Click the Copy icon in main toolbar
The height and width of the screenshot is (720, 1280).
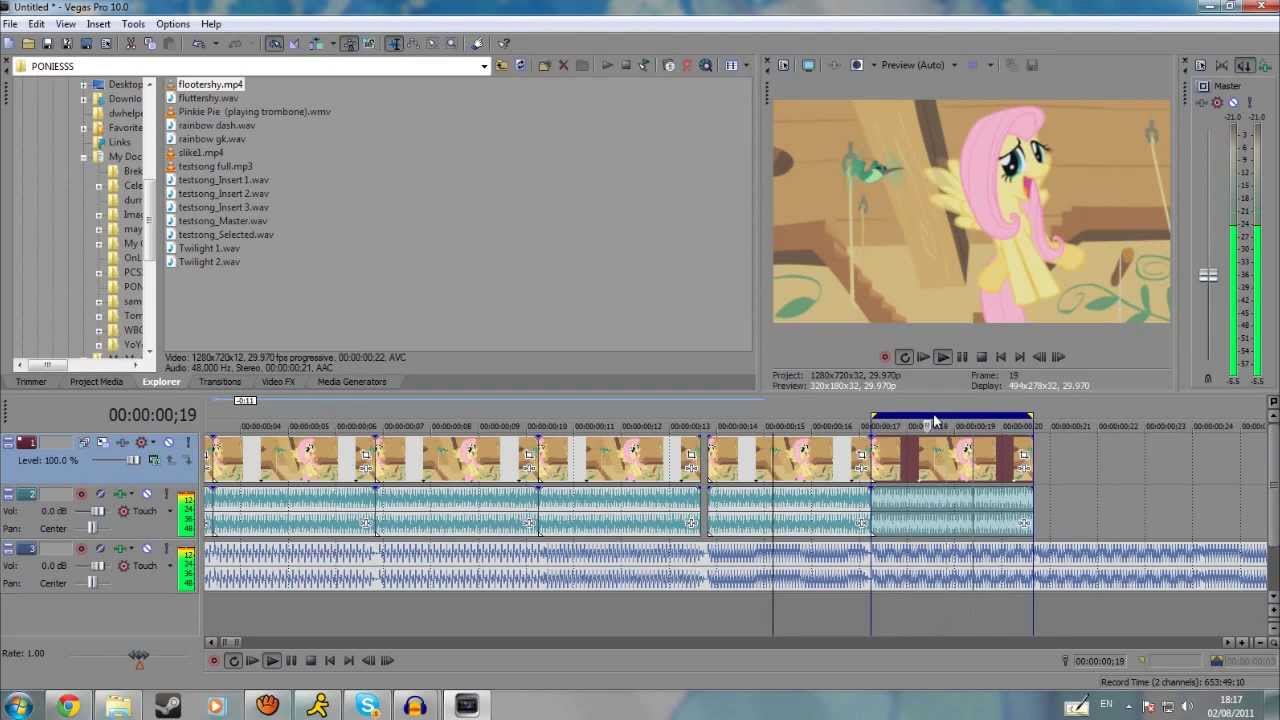(x=150, y=43)
